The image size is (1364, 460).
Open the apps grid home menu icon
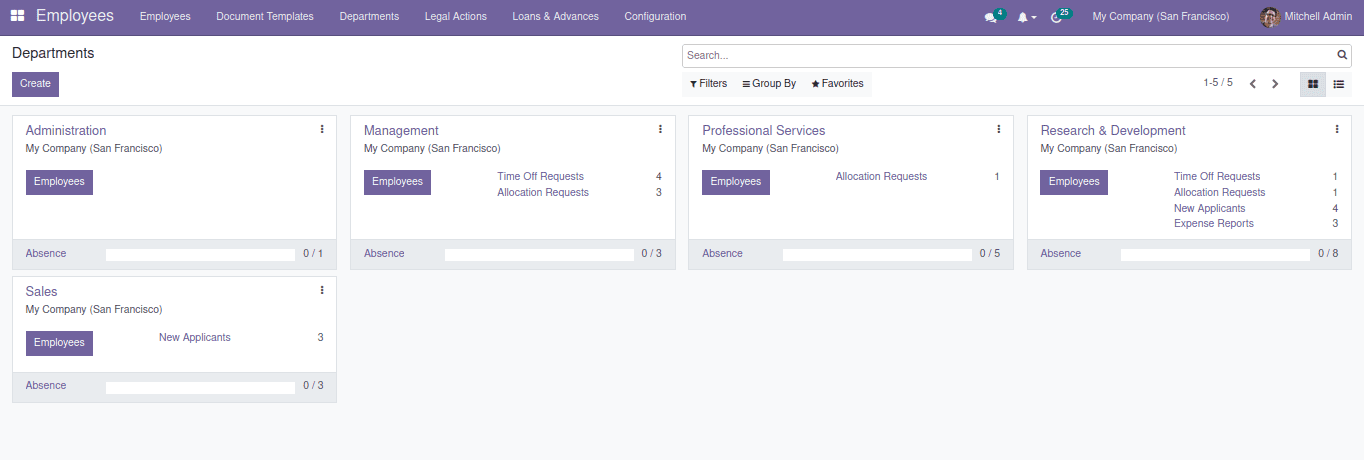[17, 16]
